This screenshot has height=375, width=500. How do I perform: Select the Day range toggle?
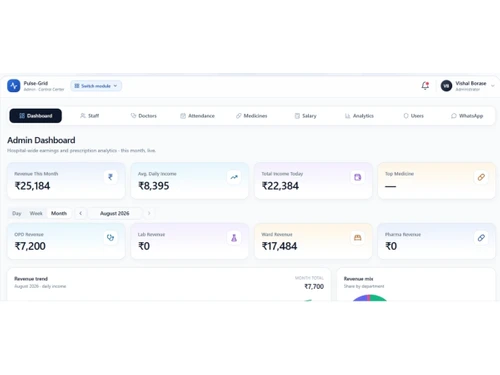tap(17, 213)
